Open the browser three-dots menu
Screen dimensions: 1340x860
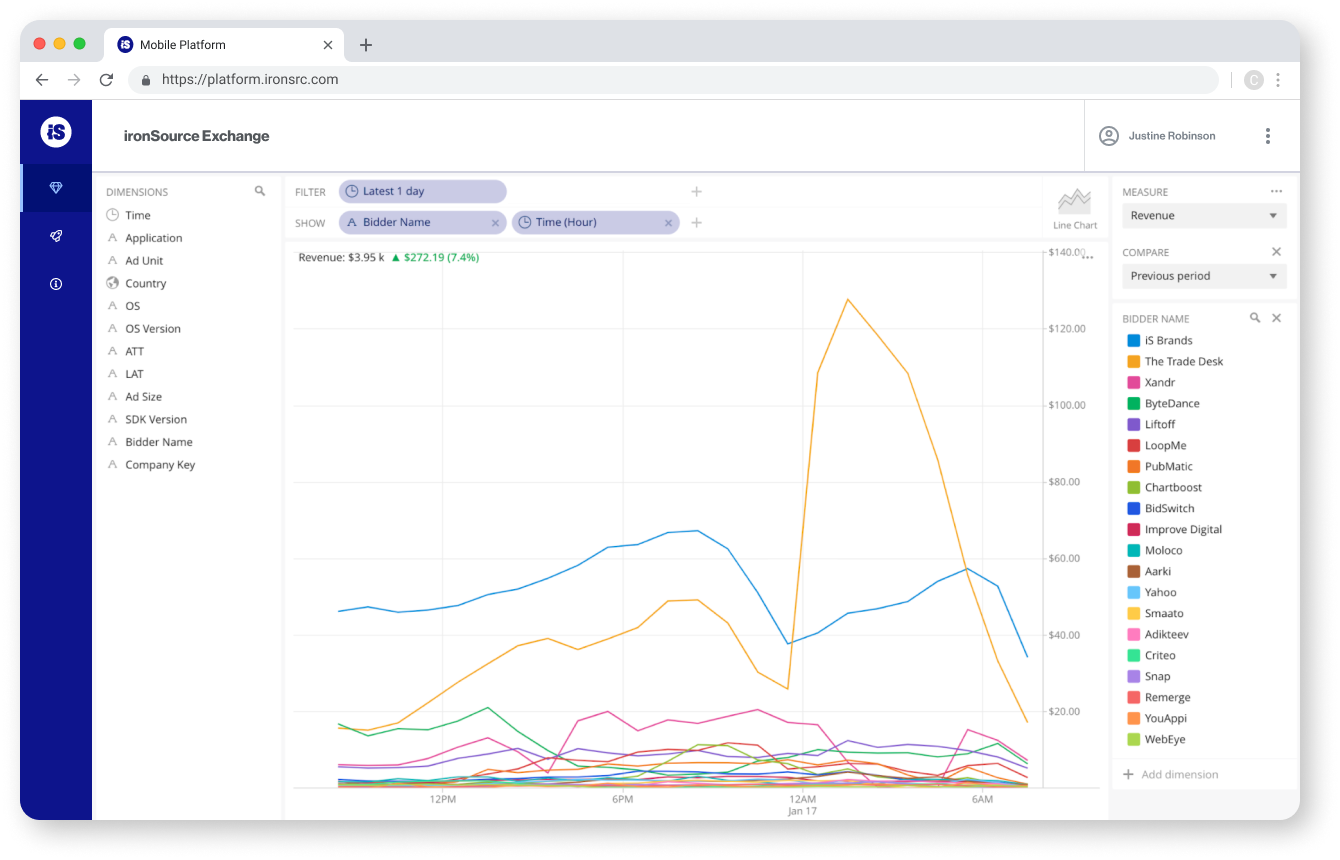coord(1278,80)
